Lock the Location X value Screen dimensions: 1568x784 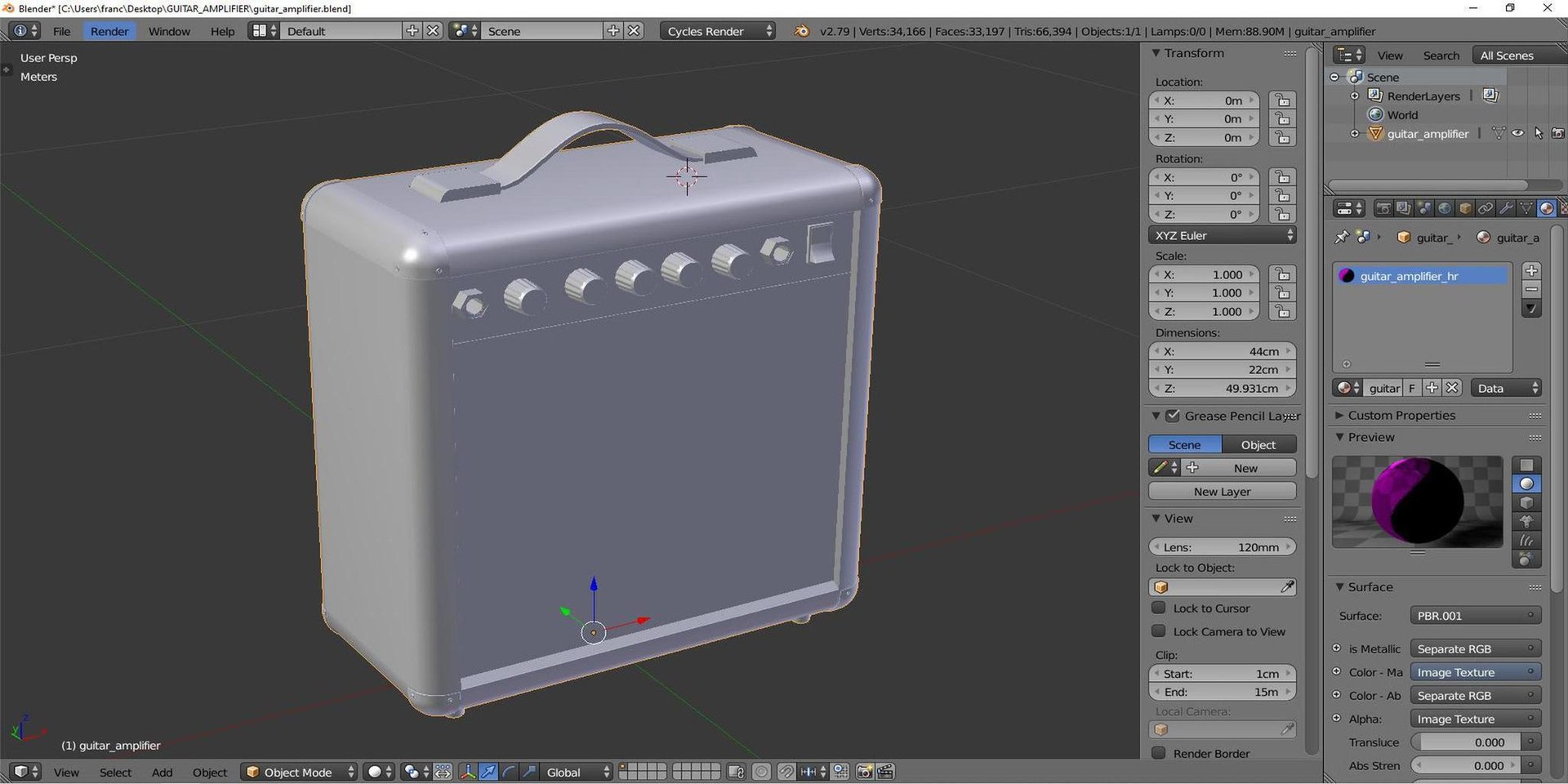tap(1282, 100)
